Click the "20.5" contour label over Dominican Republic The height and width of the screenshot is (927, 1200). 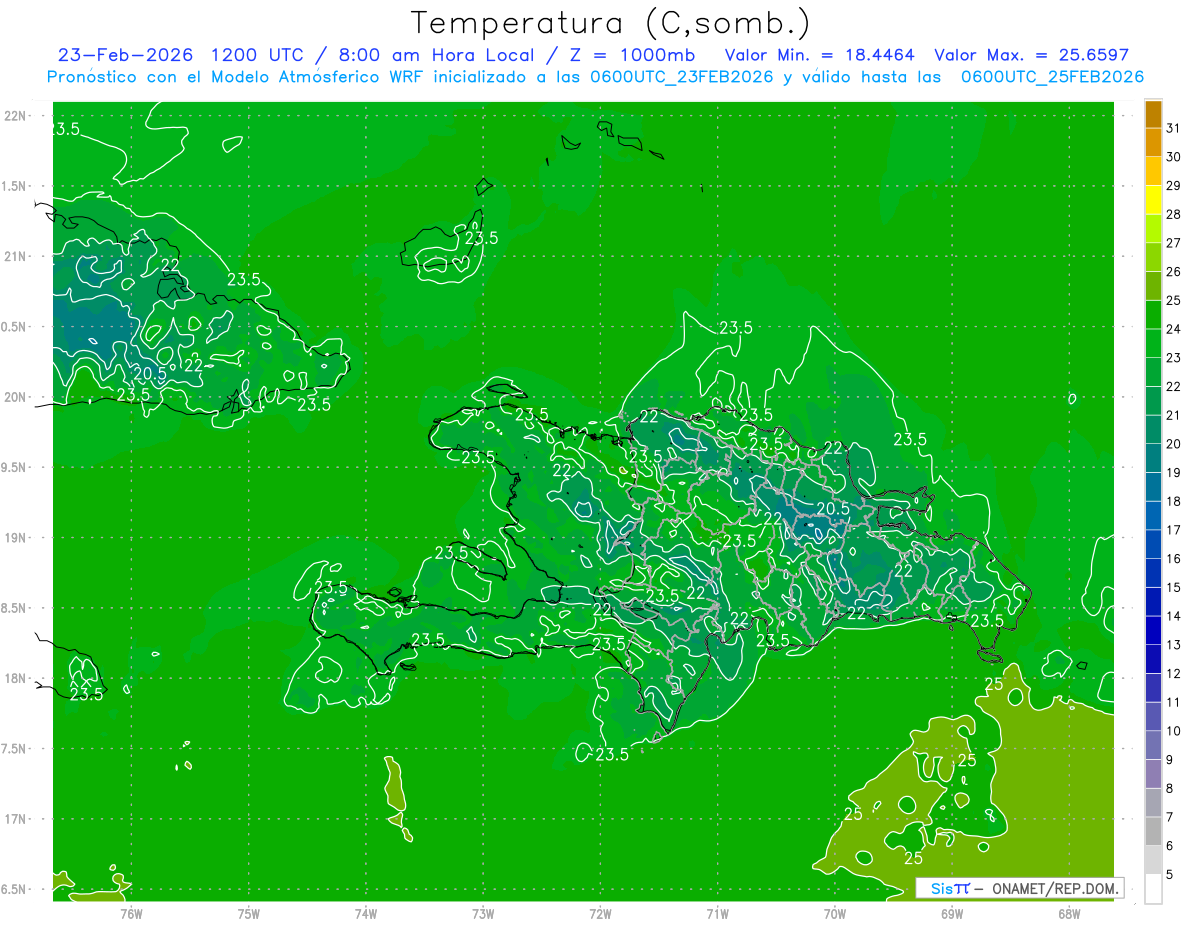(833, 509)
